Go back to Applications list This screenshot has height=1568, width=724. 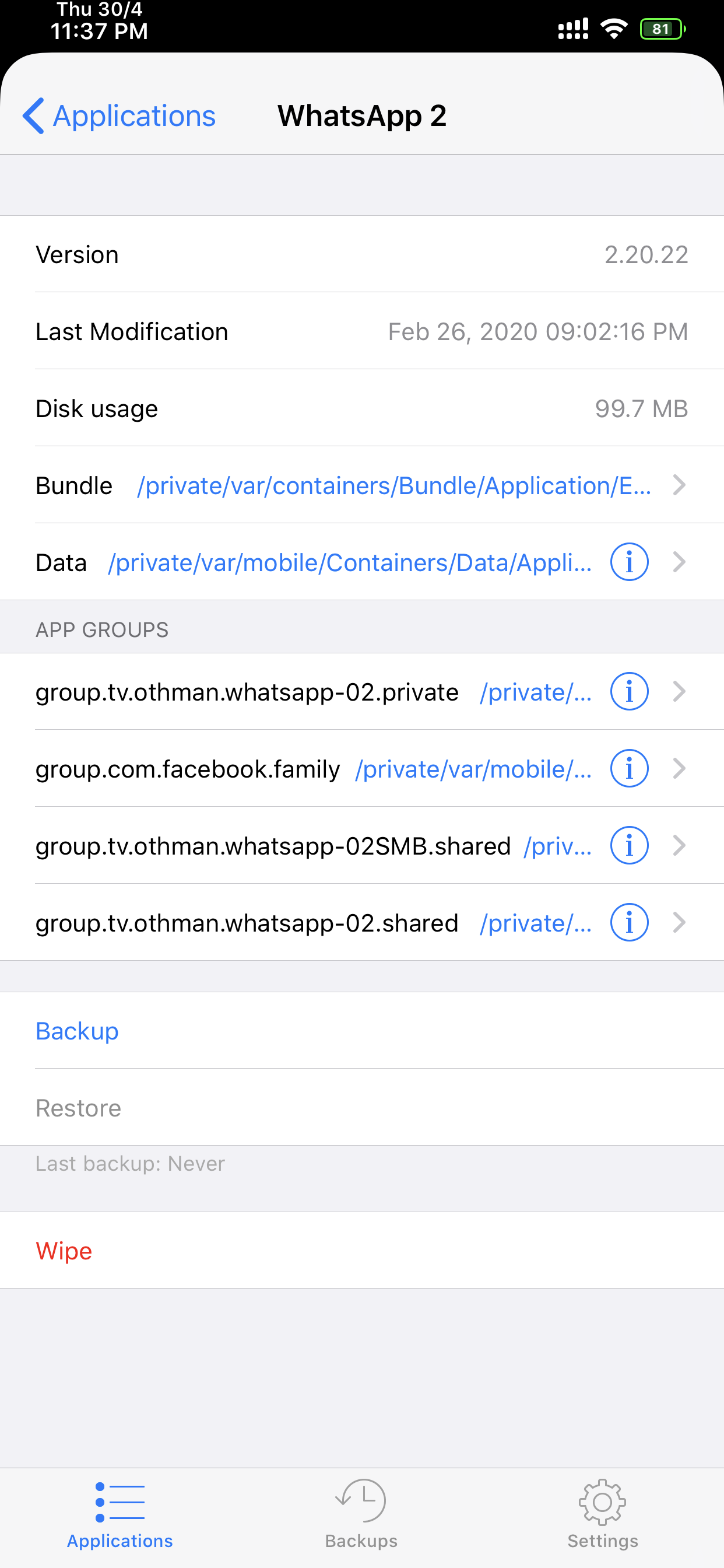(x=120, y=116)
